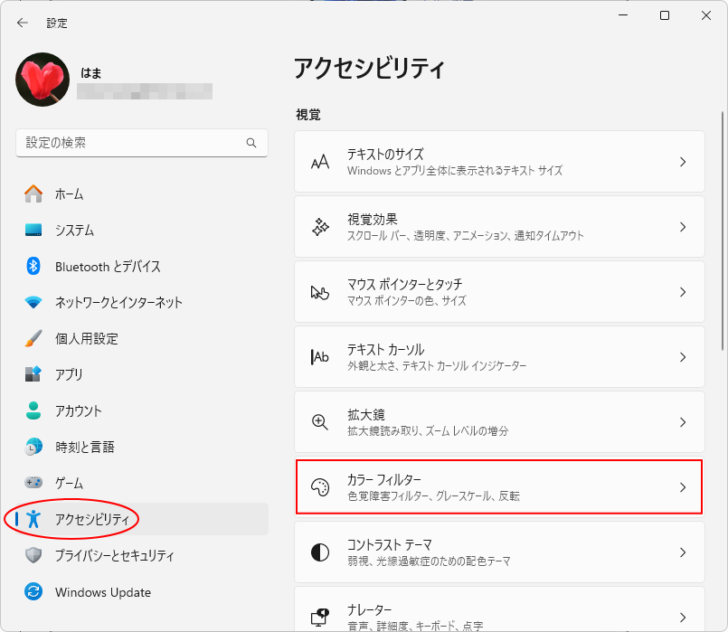
Task: Open ホーム in the sidebar
Action: click(x=142, y=194)
